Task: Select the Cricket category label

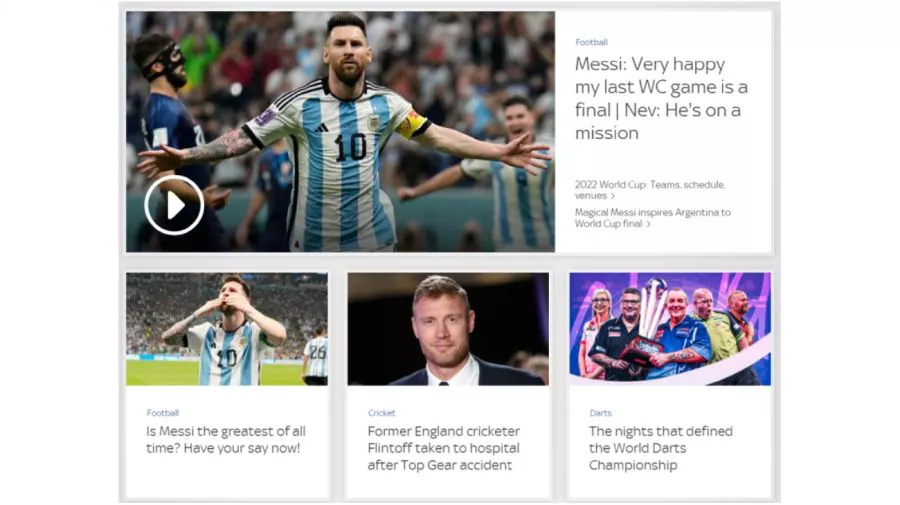Action: click(x=382, y=413)
